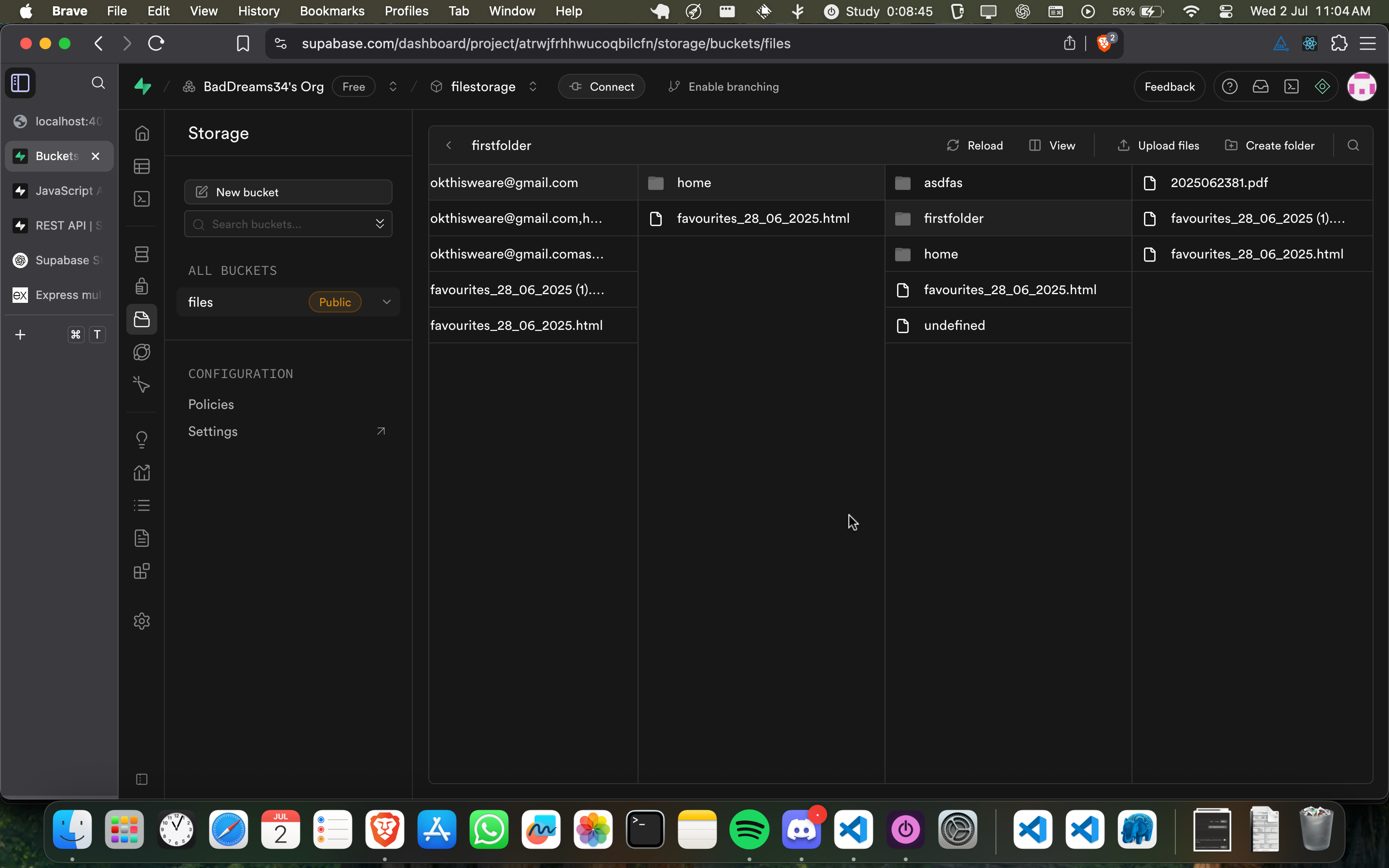Open the filestorage project switcher chevron
The width and height of the screenshot is (1389, 868).
pos(532,87)
